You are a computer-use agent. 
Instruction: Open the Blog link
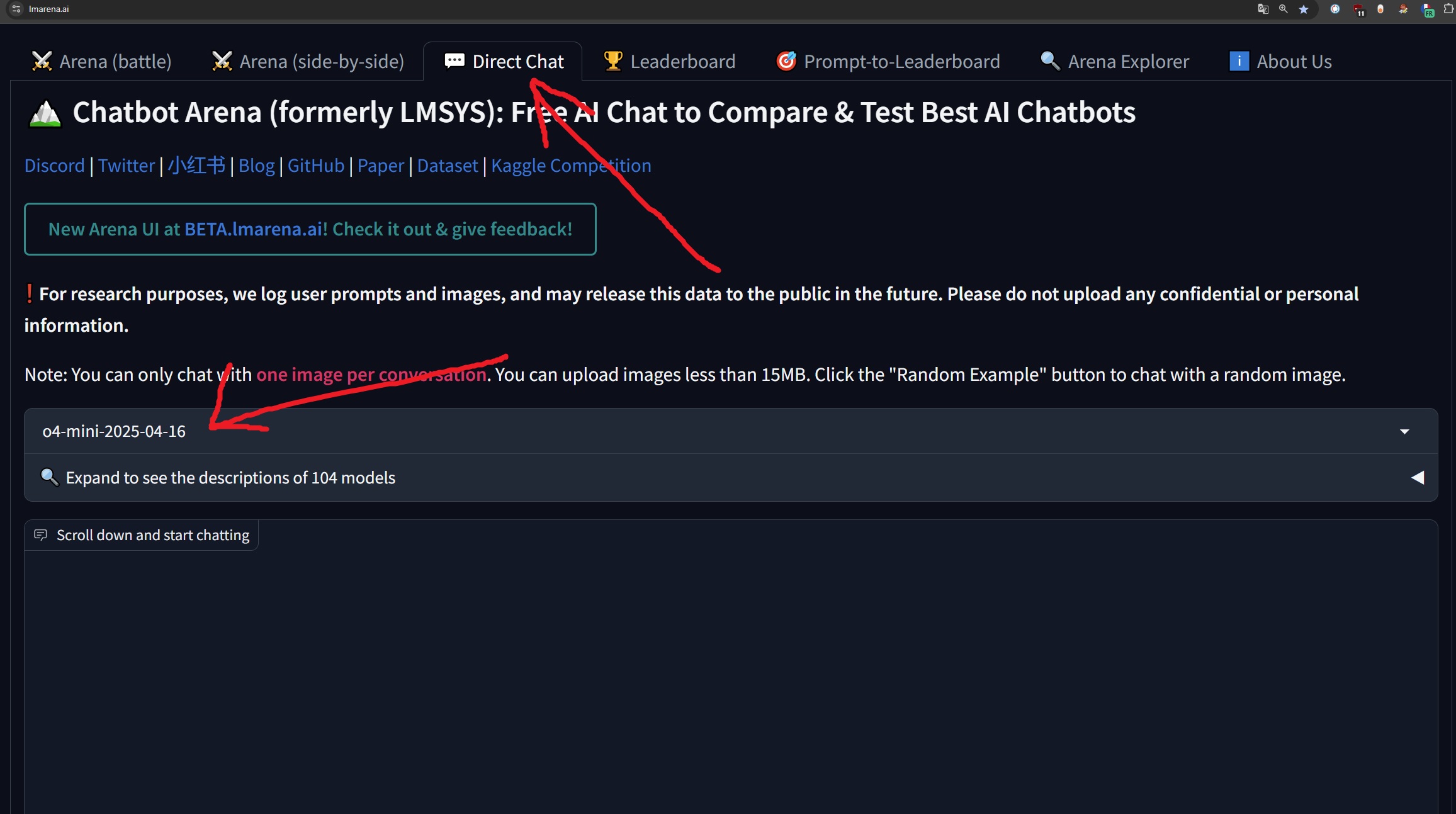coord(257,166)
